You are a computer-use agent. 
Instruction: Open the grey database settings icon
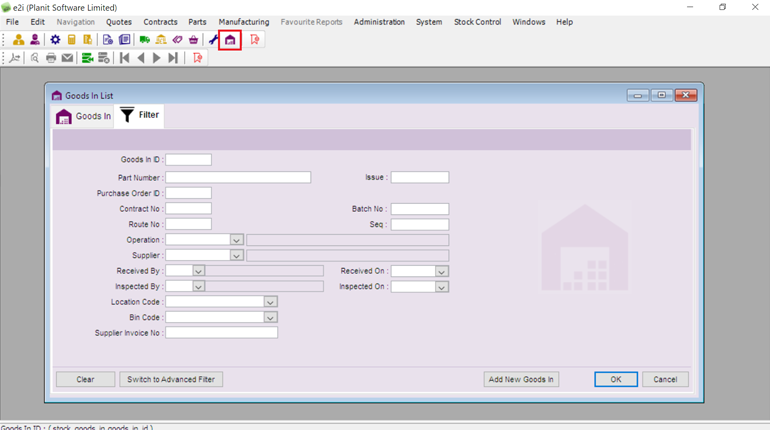pos(104,58)
